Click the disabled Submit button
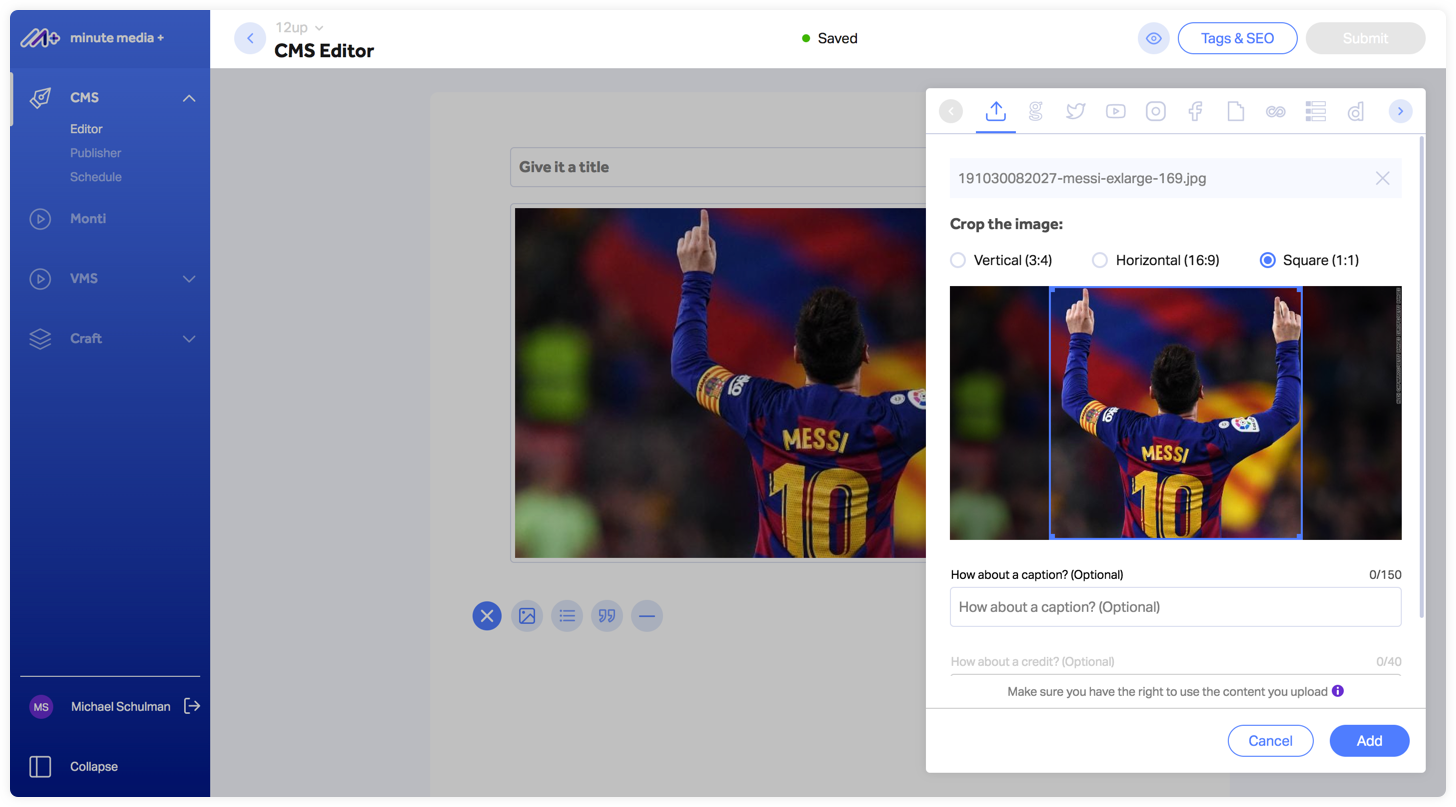 coord(1365,38)
